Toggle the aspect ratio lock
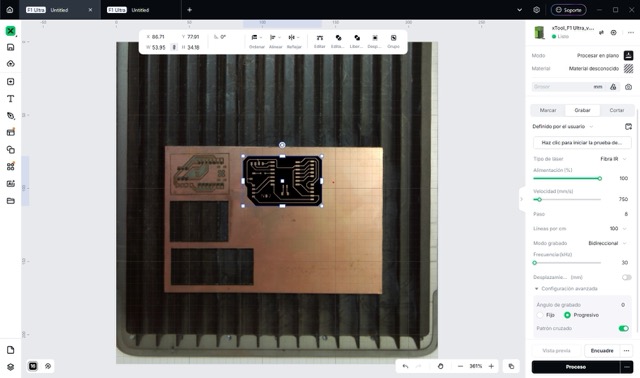 (x=174, y=47)
